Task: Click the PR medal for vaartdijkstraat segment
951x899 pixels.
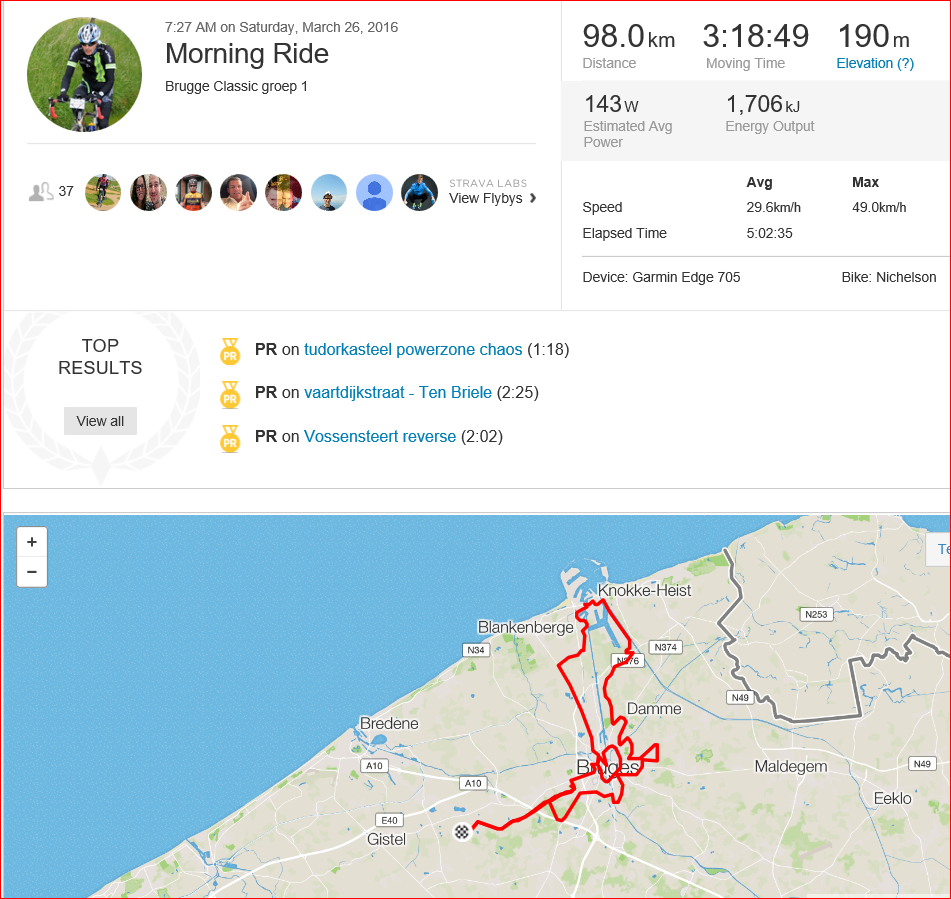Action: pos(230,394)
